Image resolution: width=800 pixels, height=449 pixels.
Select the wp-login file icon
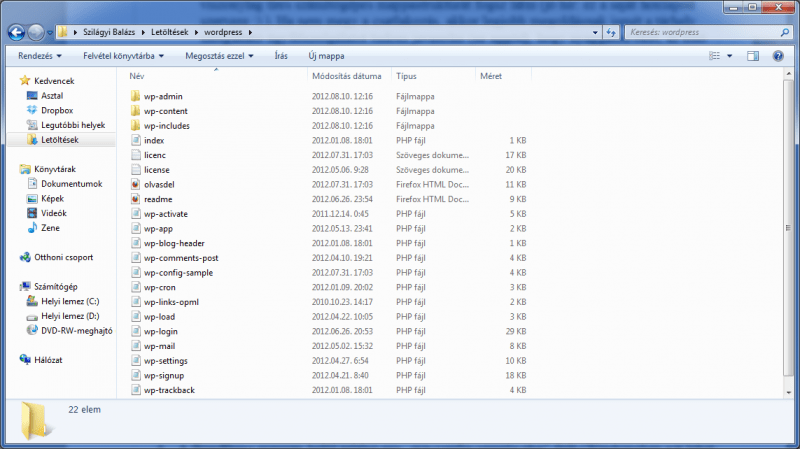(x=135, y=331)
